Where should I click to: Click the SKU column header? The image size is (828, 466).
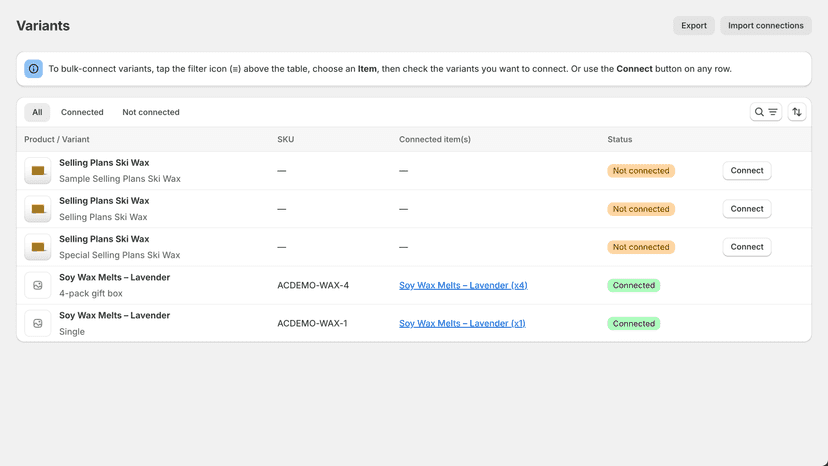click(x=286, y=139)
